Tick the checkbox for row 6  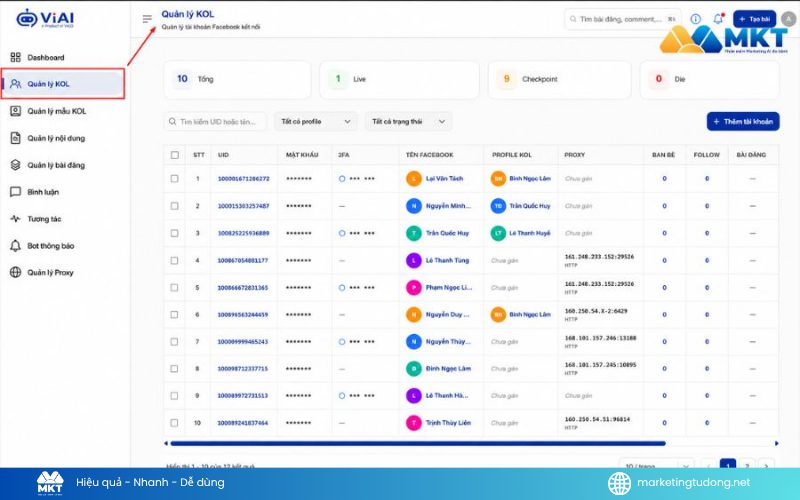tap(174, 314)
